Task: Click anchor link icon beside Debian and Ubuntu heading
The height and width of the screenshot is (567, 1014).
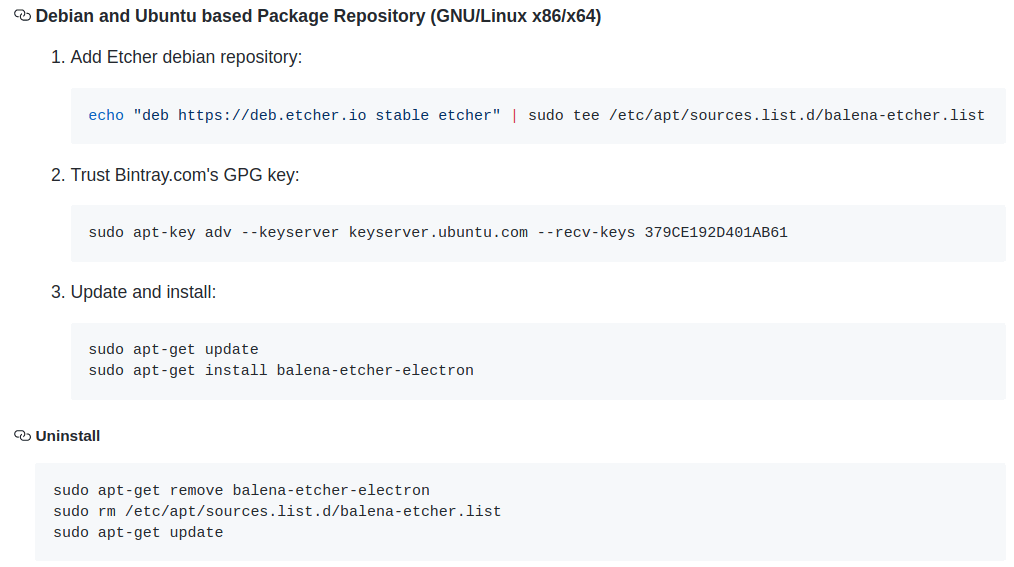Action: coord(22,17)
